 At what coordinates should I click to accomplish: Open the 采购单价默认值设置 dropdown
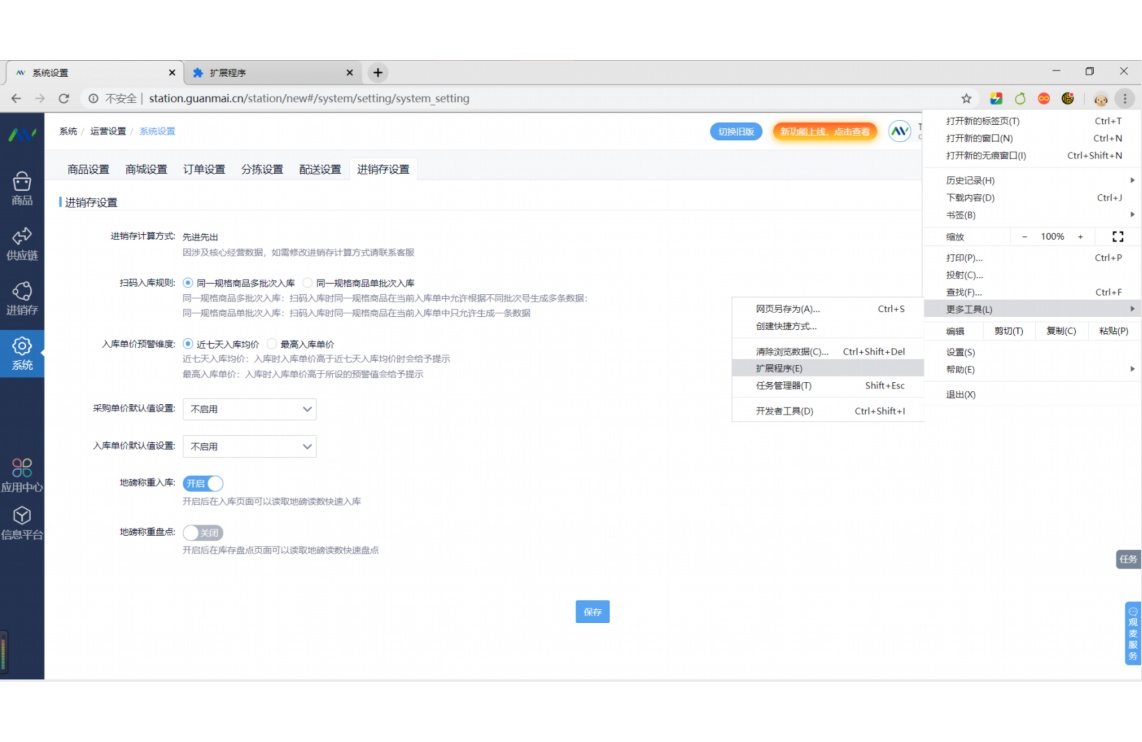click(x=249, y=409)
